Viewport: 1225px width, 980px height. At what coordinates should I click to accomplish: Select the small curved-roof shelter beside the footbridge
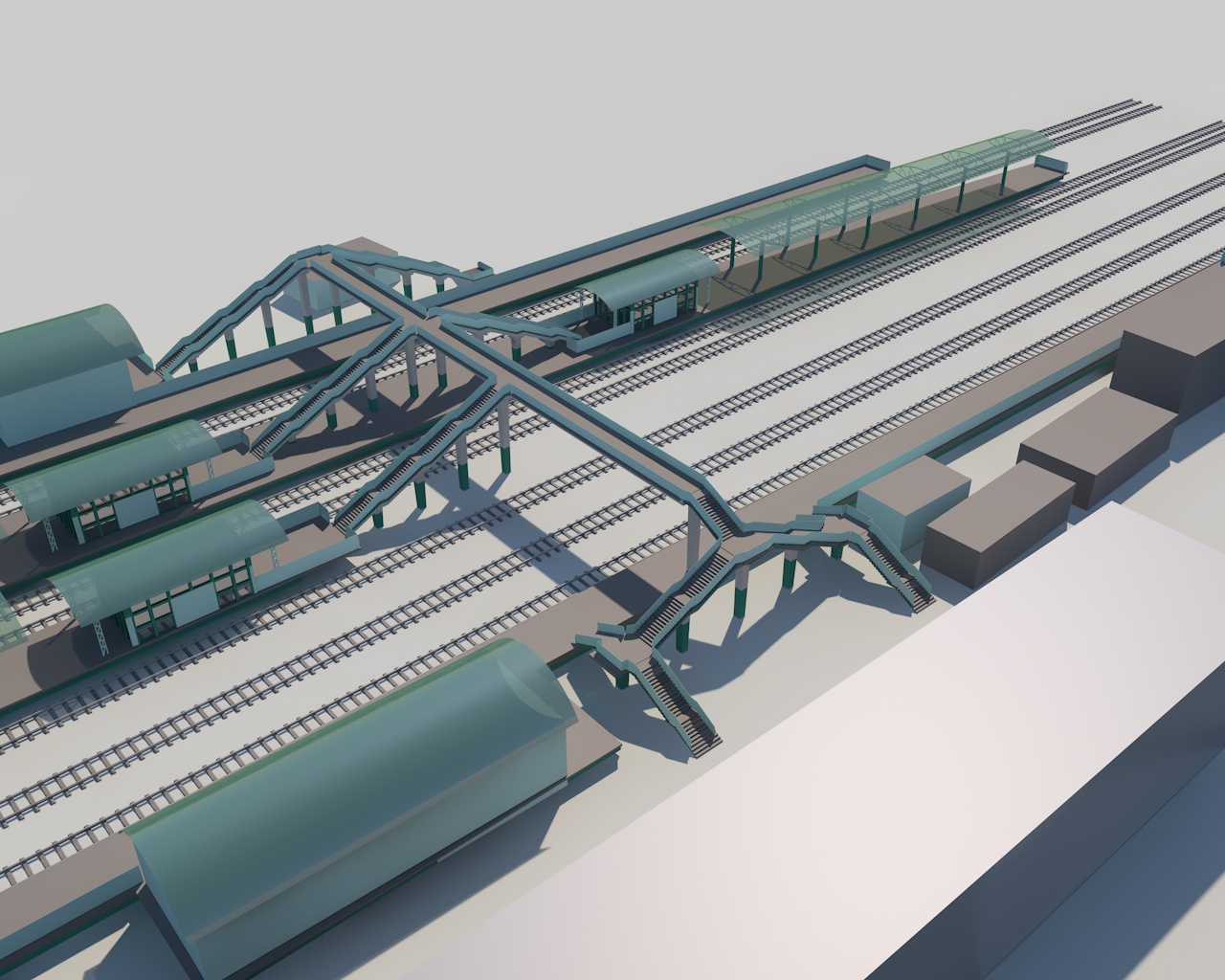point(649,290)
